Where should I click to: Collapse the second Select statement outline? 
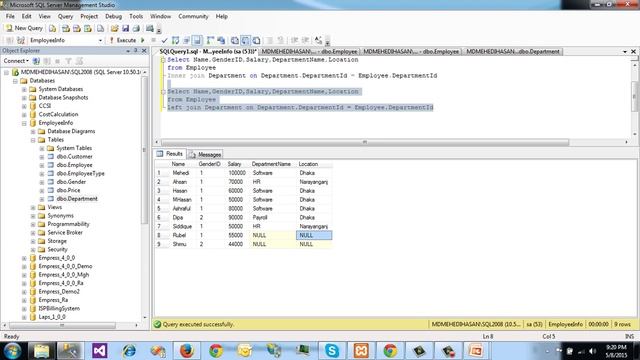pos(163,92)
